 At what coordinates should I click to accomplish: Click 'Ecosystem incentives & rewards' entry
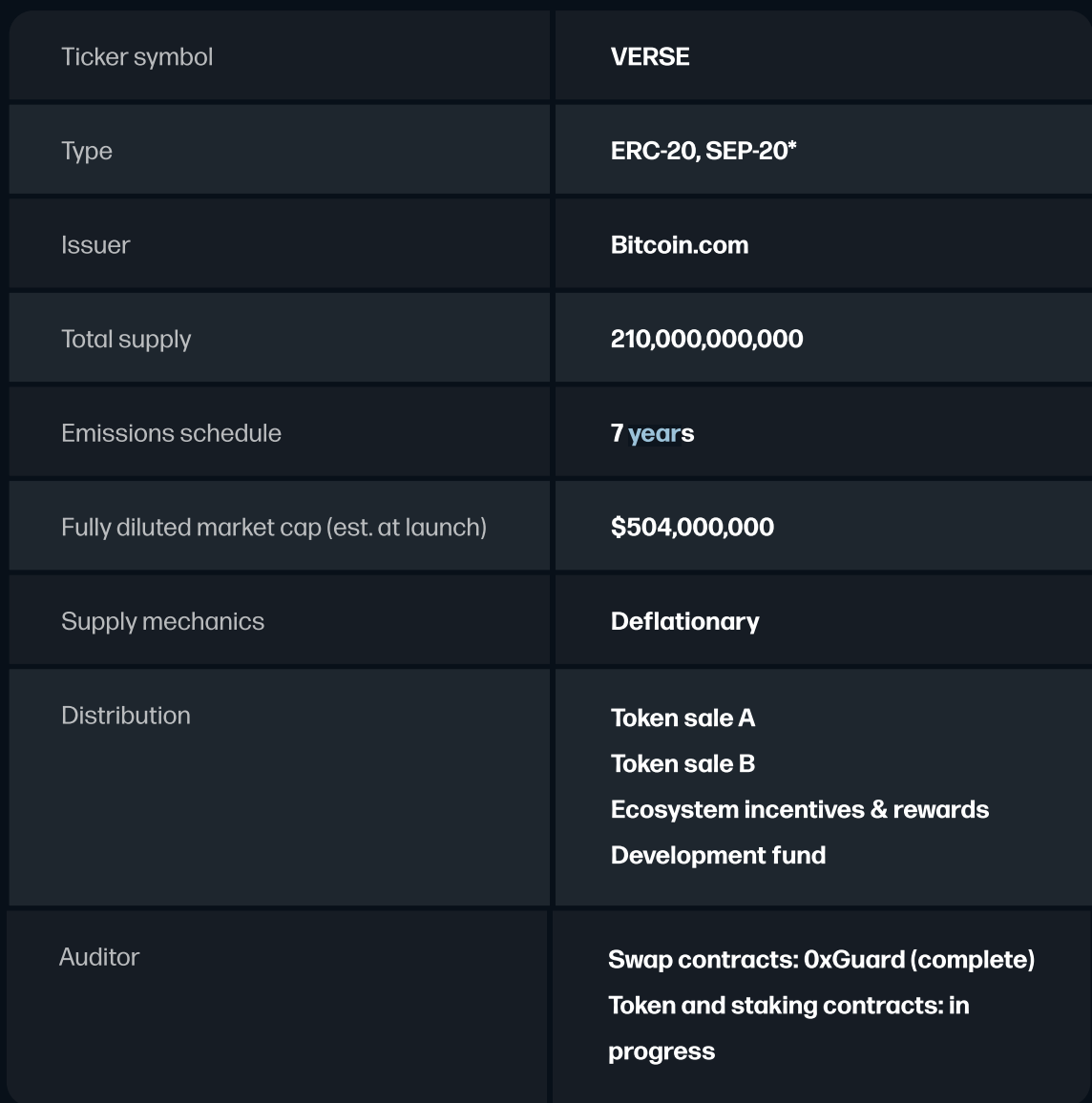coord(800,810)
